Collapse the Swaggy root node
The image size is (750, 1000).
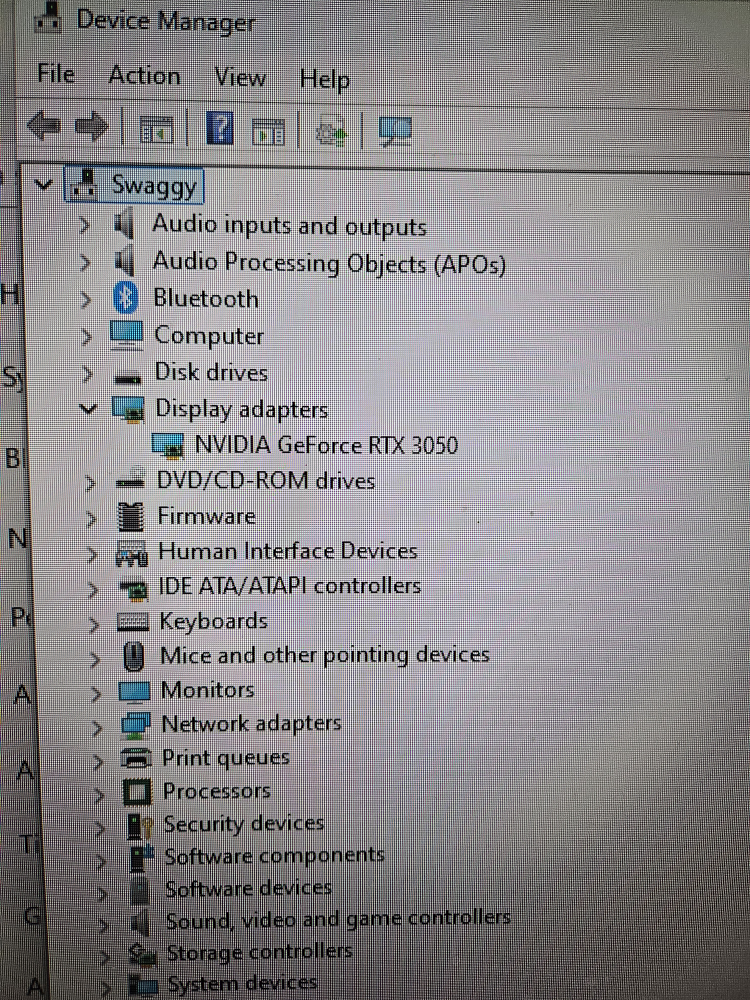tap(43, 186)
